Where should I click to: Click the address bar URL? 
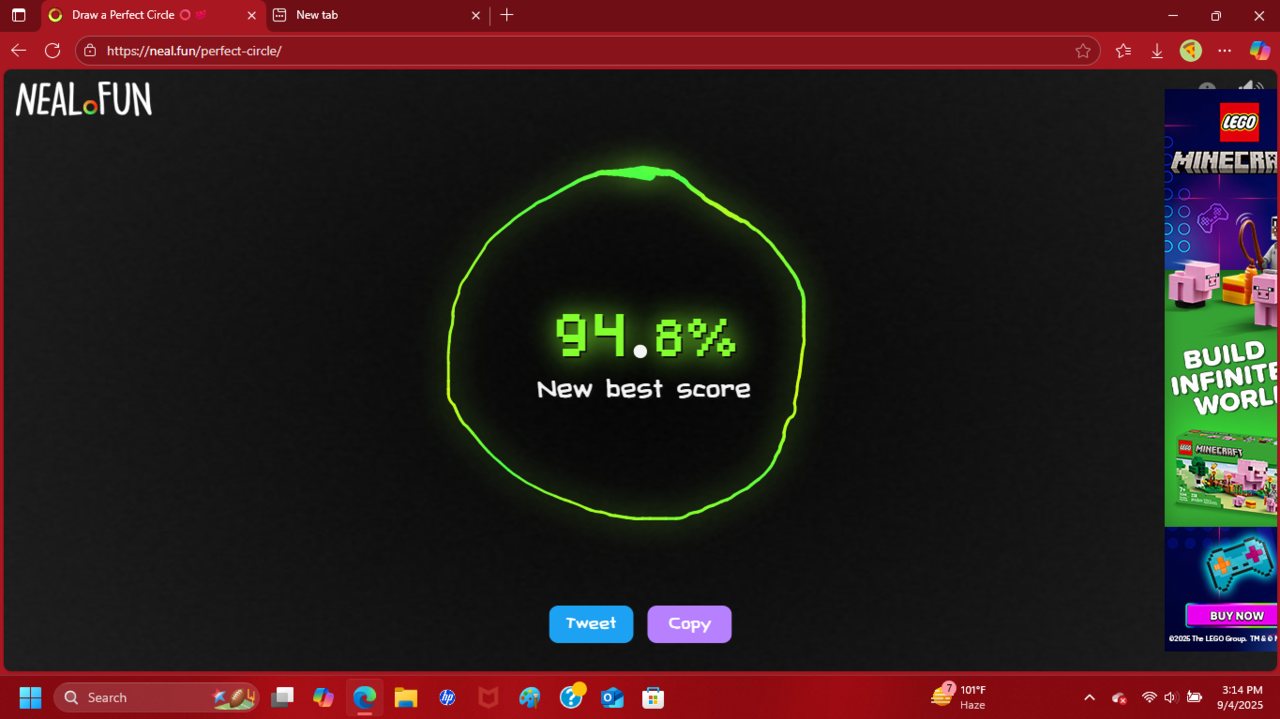(x=194, y=50)
